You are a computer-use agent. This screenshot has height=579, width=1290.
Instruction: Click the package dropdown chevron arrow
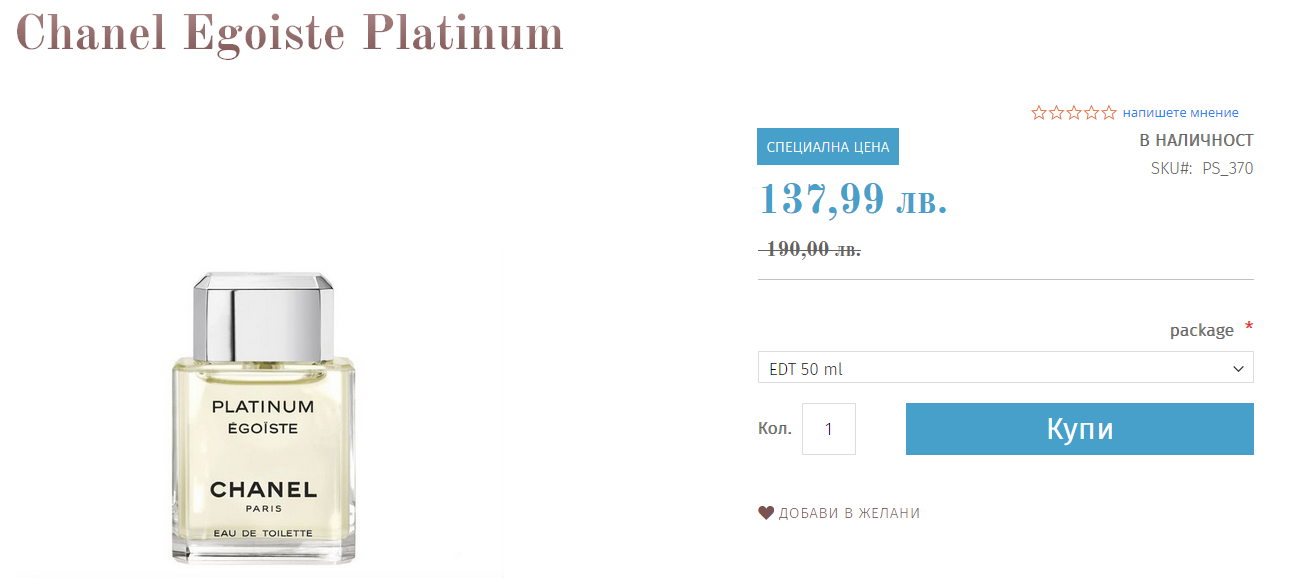(x=1239, y=369)
